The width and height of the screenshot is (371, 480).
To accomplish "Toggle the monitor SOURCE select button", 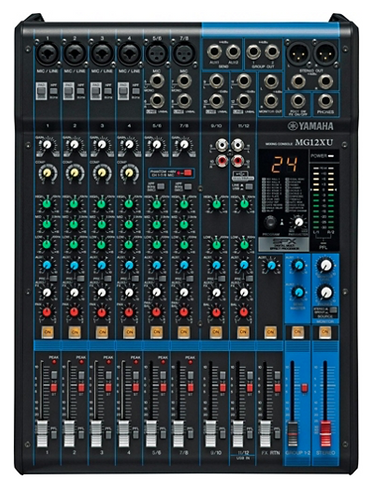I will tap(332, 311).
